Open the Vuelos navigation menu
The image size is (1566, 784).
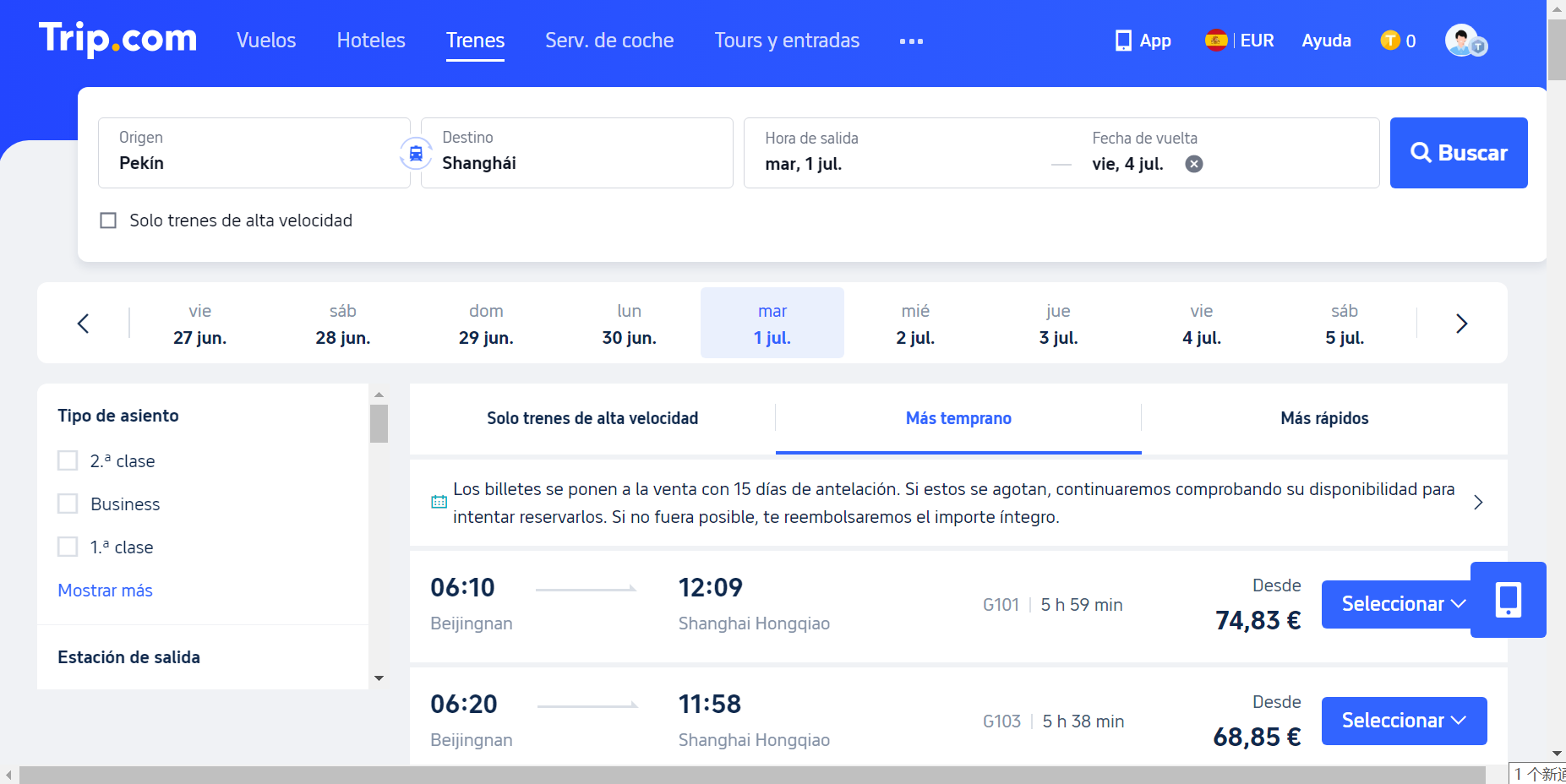(266, 41)
